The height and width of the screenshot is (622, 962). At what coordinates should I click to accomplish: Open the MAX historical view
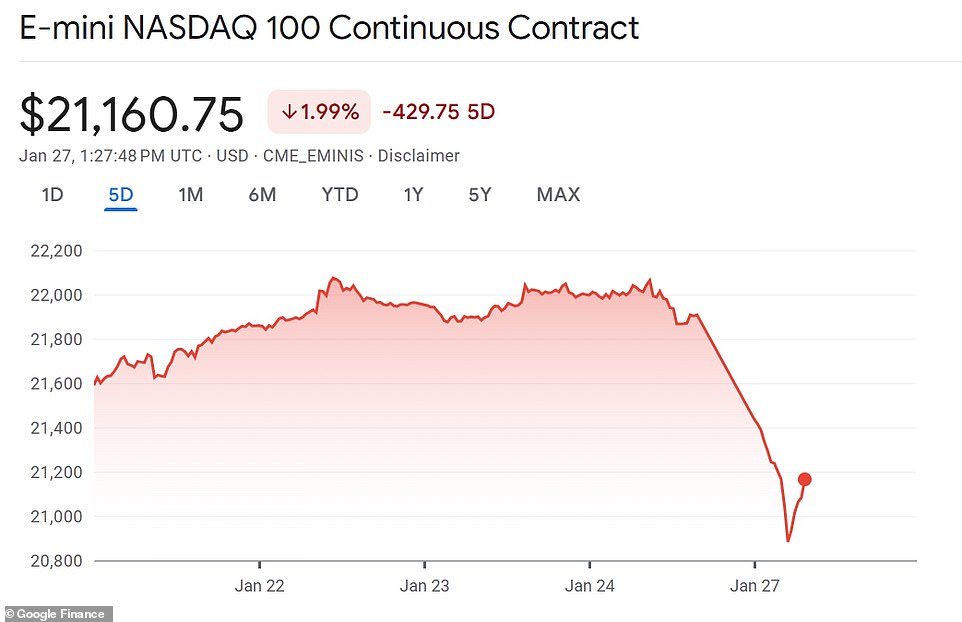(557, 195)
